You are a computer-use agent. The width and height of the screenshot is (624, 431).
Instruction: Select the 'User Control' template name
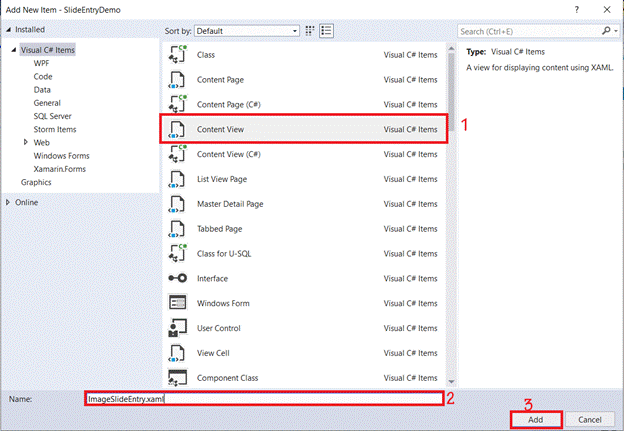(x=219, y=328)
